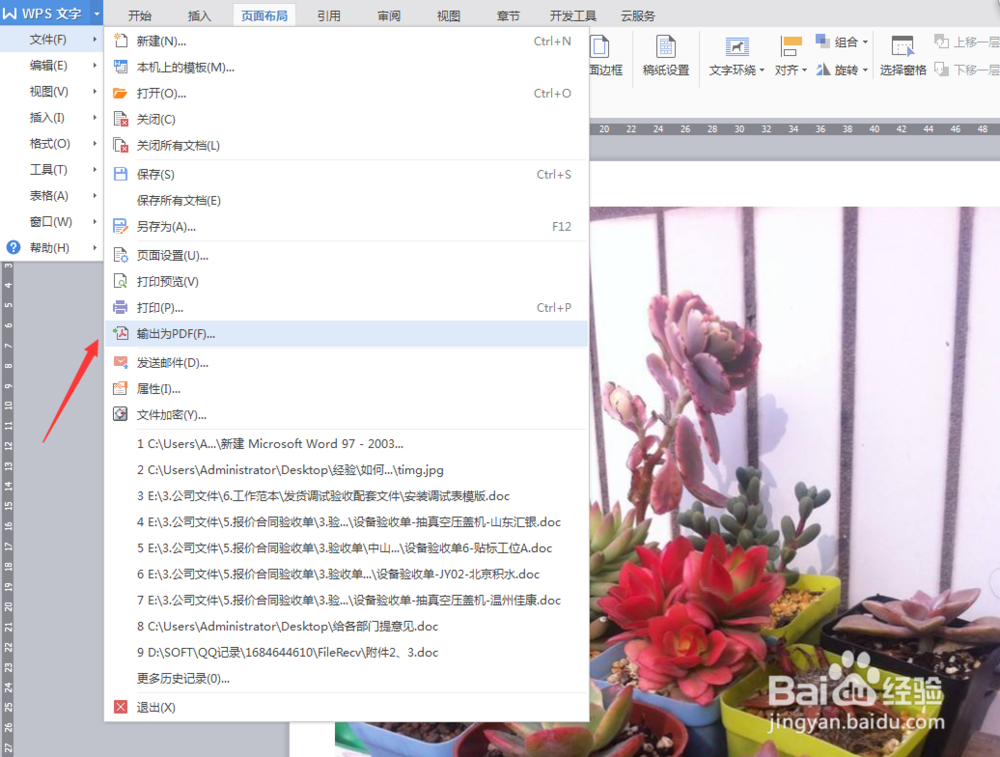Click the Save icon beside 保存(S)

pos(118,172)
